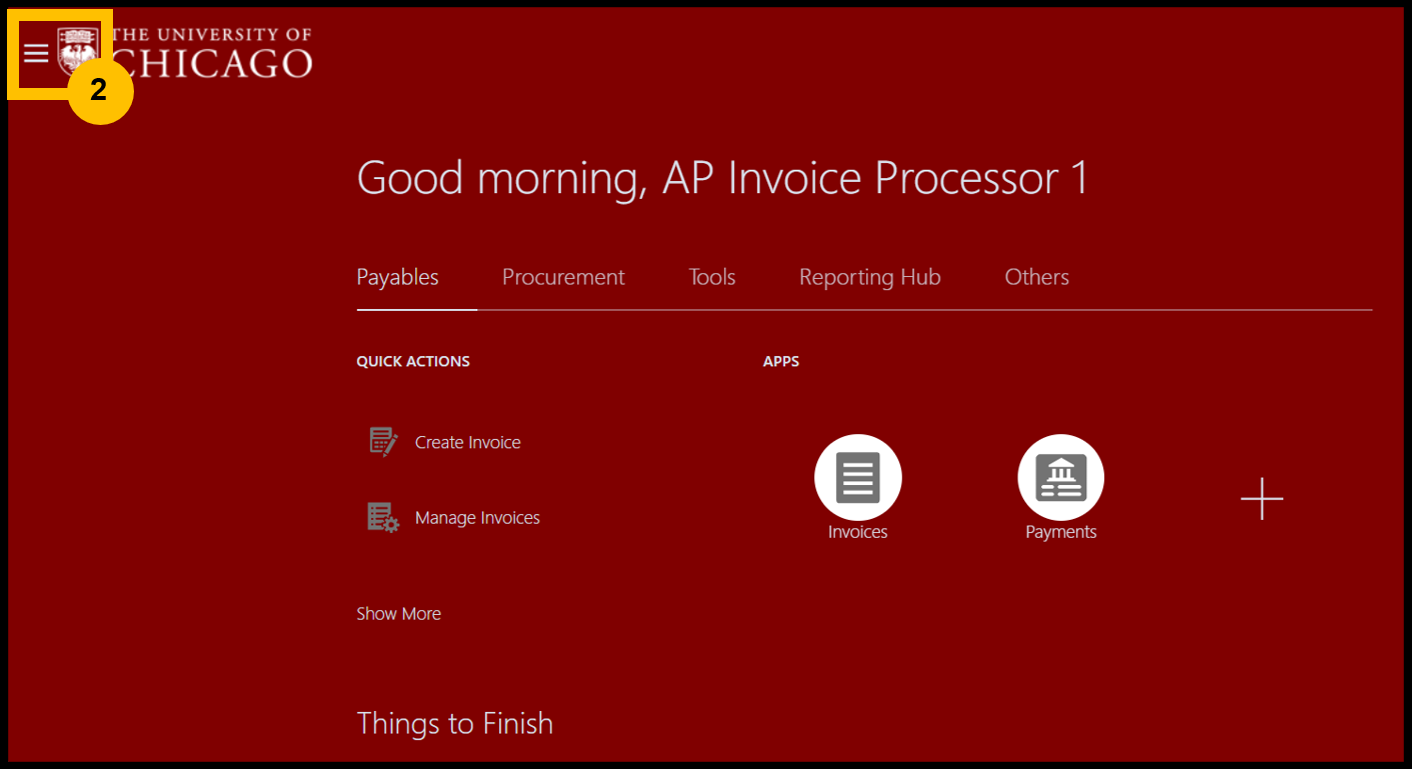Expand quick actions with Show More

click(399, 614)
